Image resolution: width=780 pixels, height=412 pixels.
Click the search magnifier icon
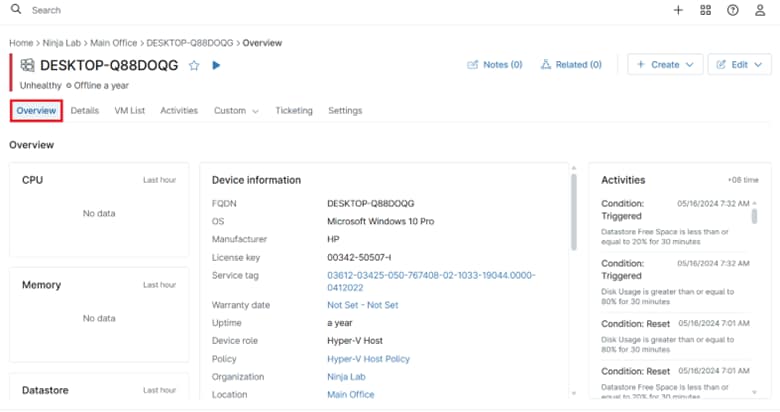(16, 10)
